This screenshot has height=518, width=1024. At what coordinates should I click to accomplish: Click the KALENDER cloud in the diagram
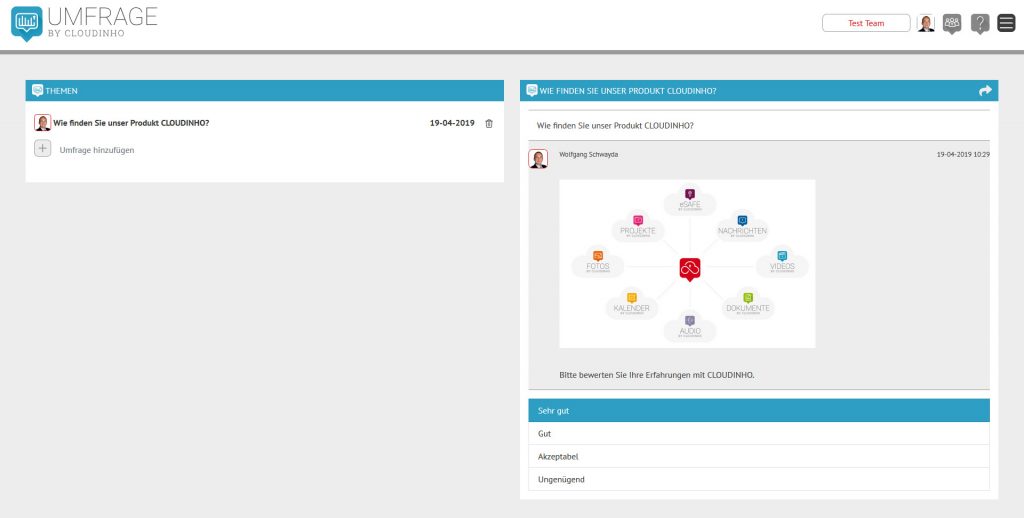632,304
